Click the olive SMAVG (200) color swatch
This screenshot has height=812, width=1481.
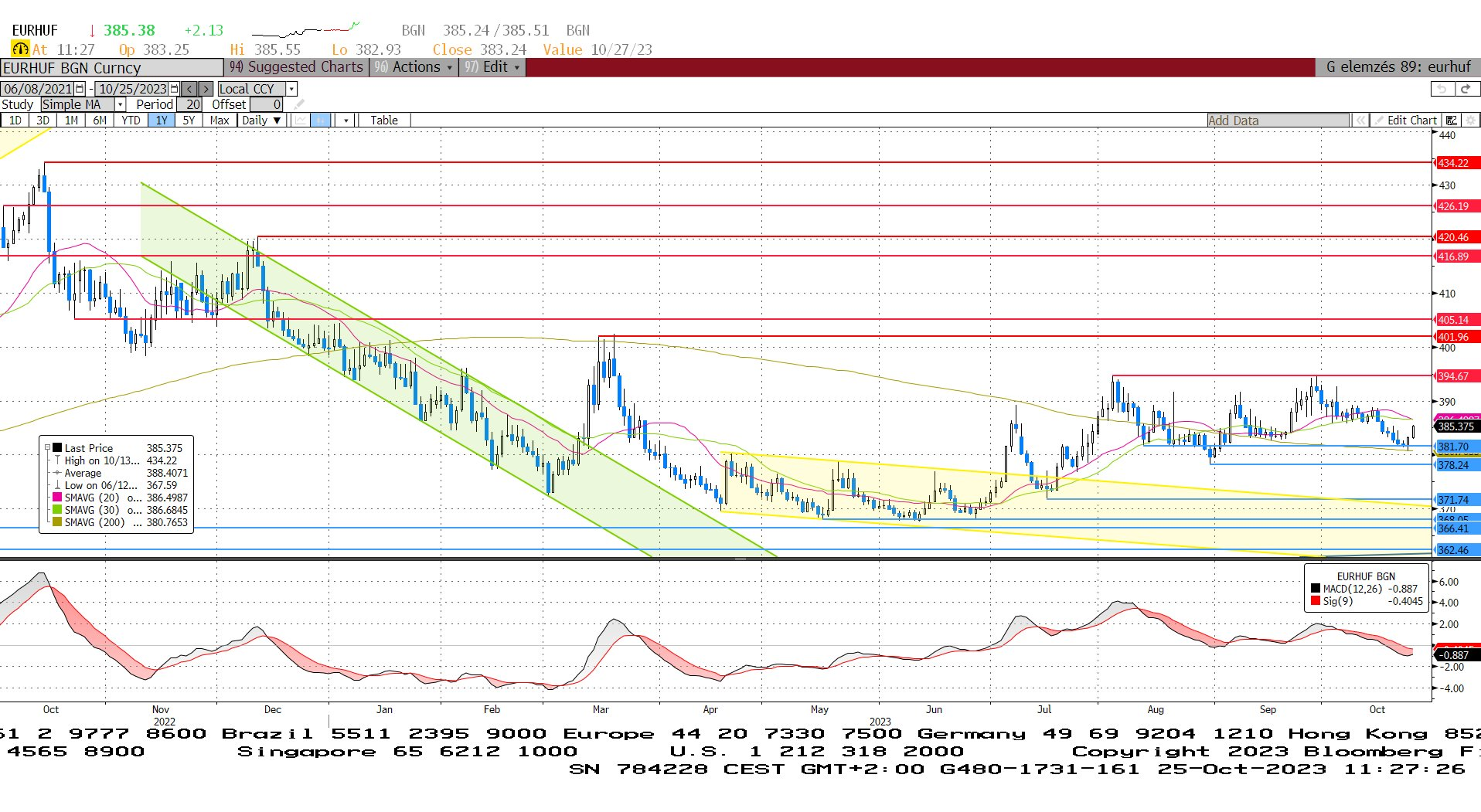coord(57,522)
